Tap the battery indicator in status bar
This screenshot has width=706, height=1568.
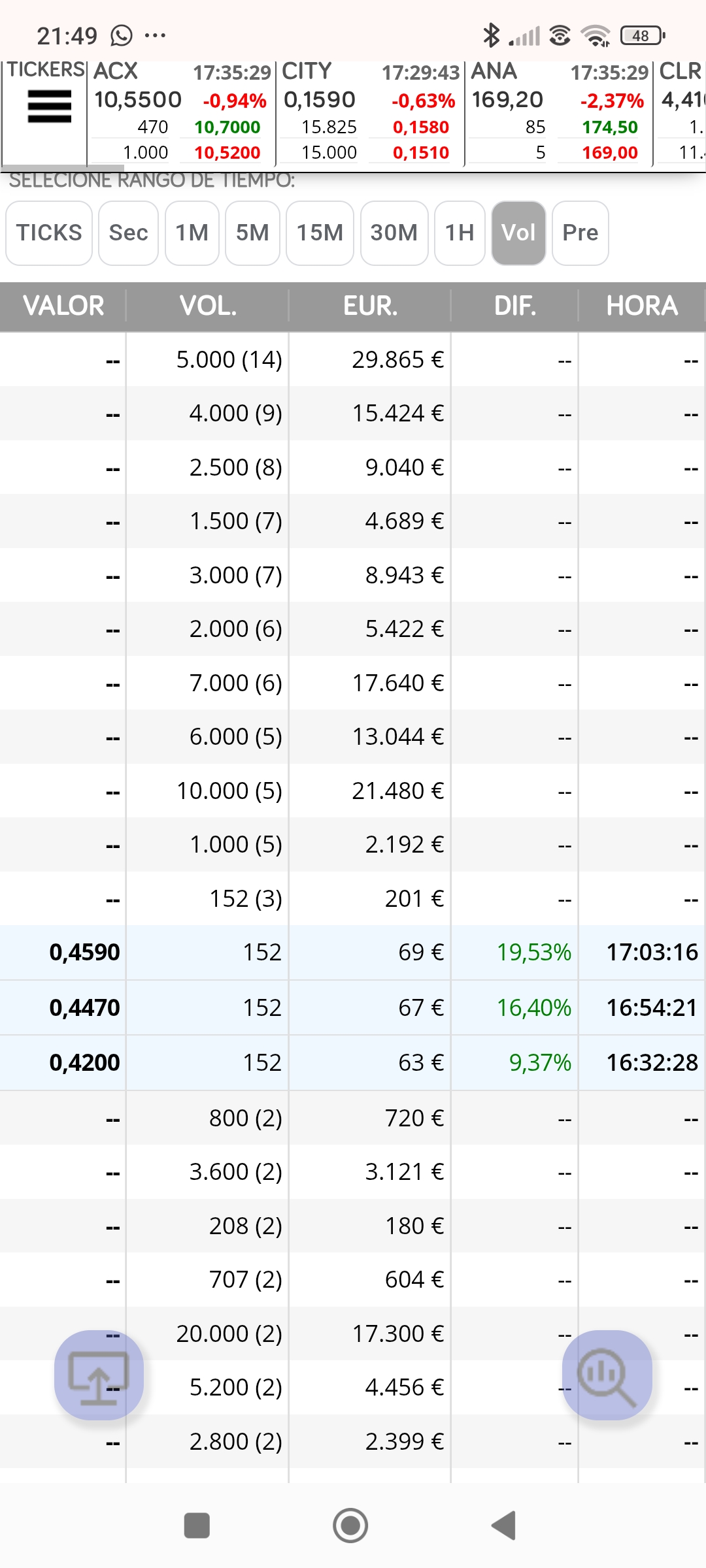click(643, 35)
